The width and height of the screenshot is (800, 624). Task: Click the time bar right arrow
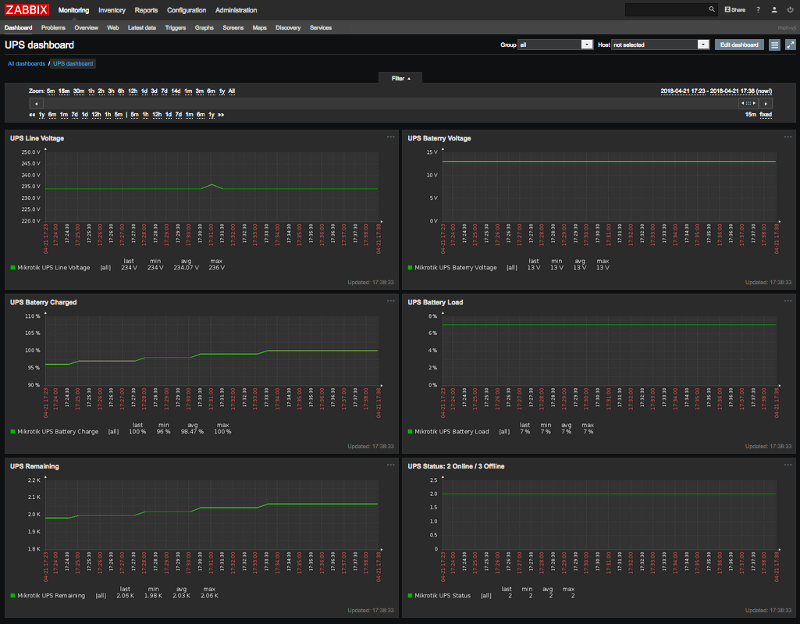click(x=765, y=103)
